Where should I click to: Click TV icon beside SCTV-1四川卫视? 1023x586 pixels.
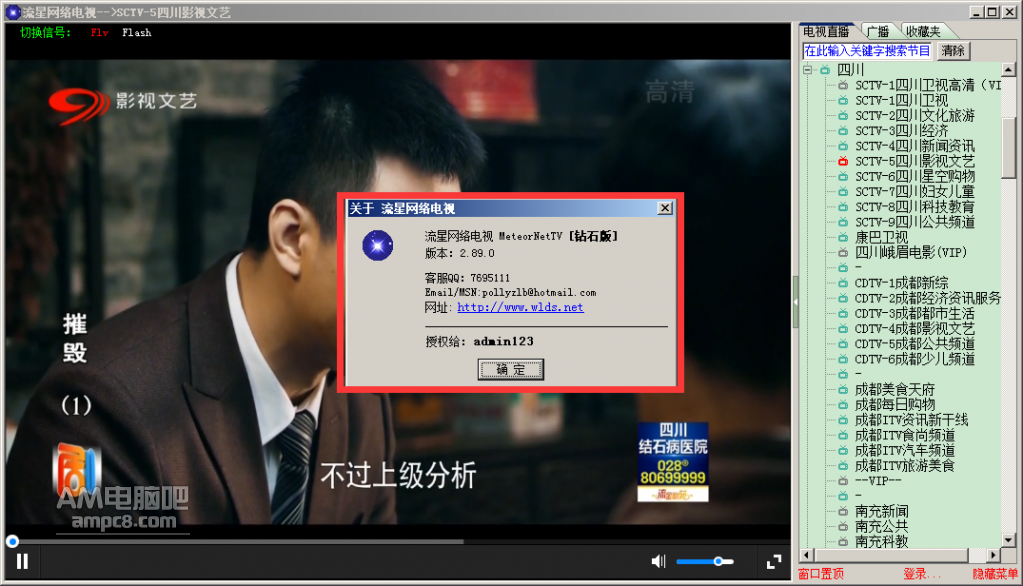click(x=843, y=100)
